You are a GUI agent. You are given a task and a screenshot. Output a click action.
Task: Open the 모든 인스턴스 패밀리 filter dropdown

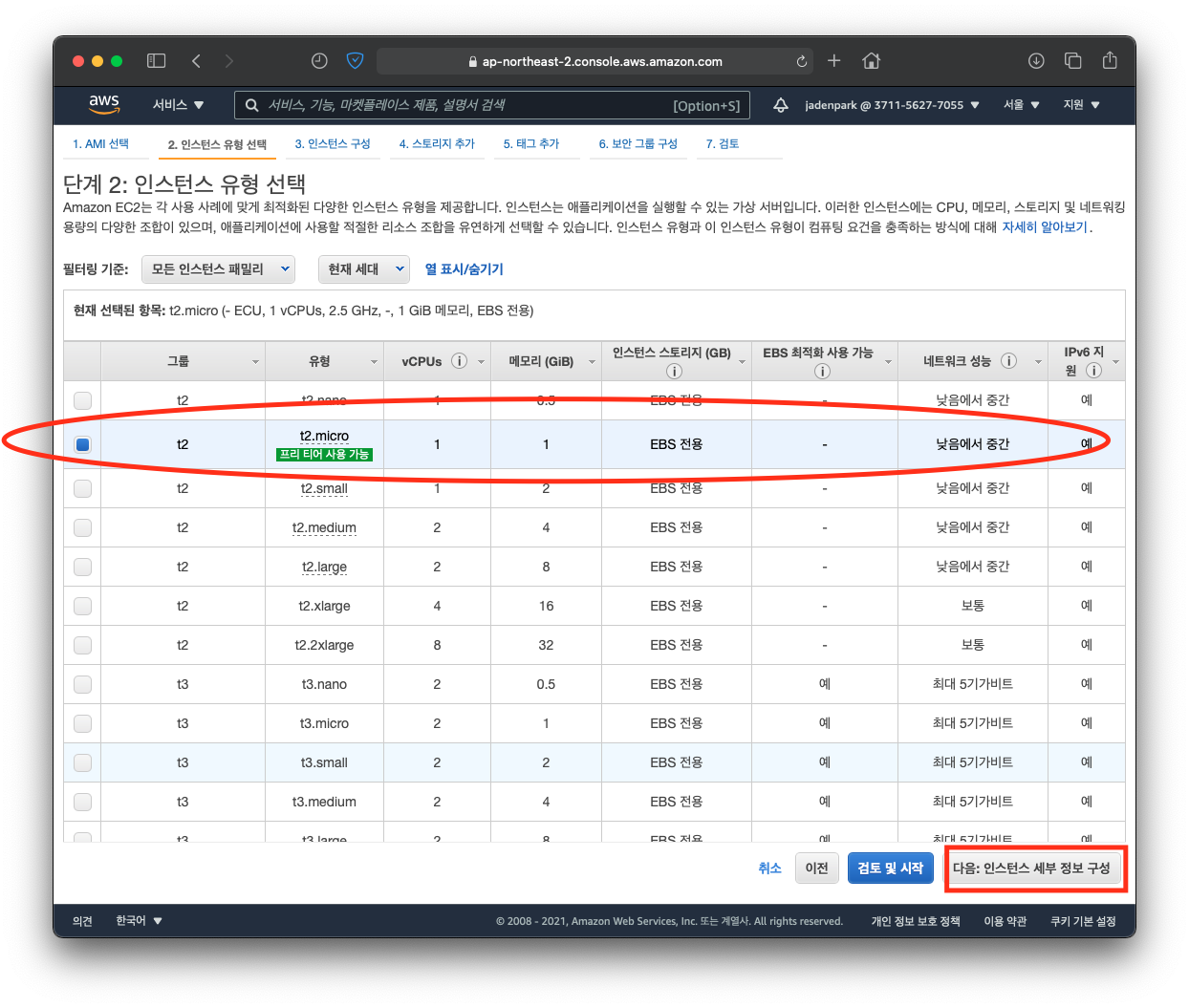click(x=218, y=269)
